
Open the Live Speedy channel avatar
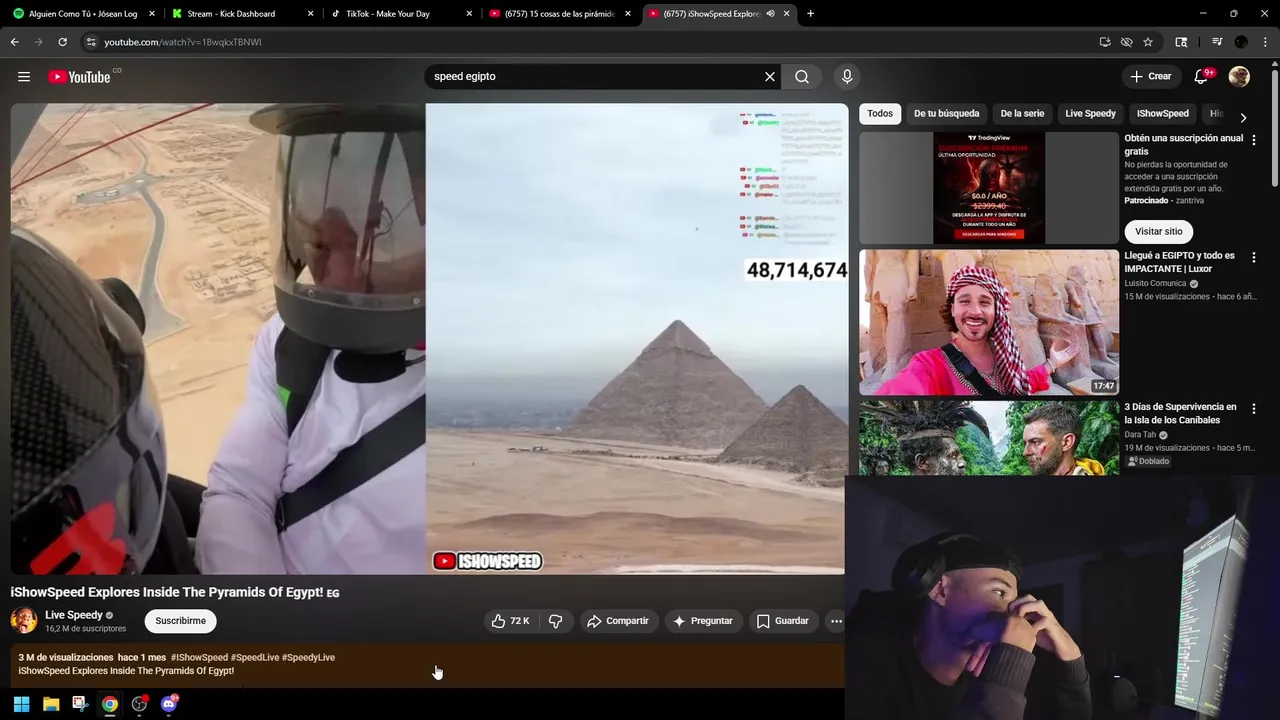pos(24,621)
